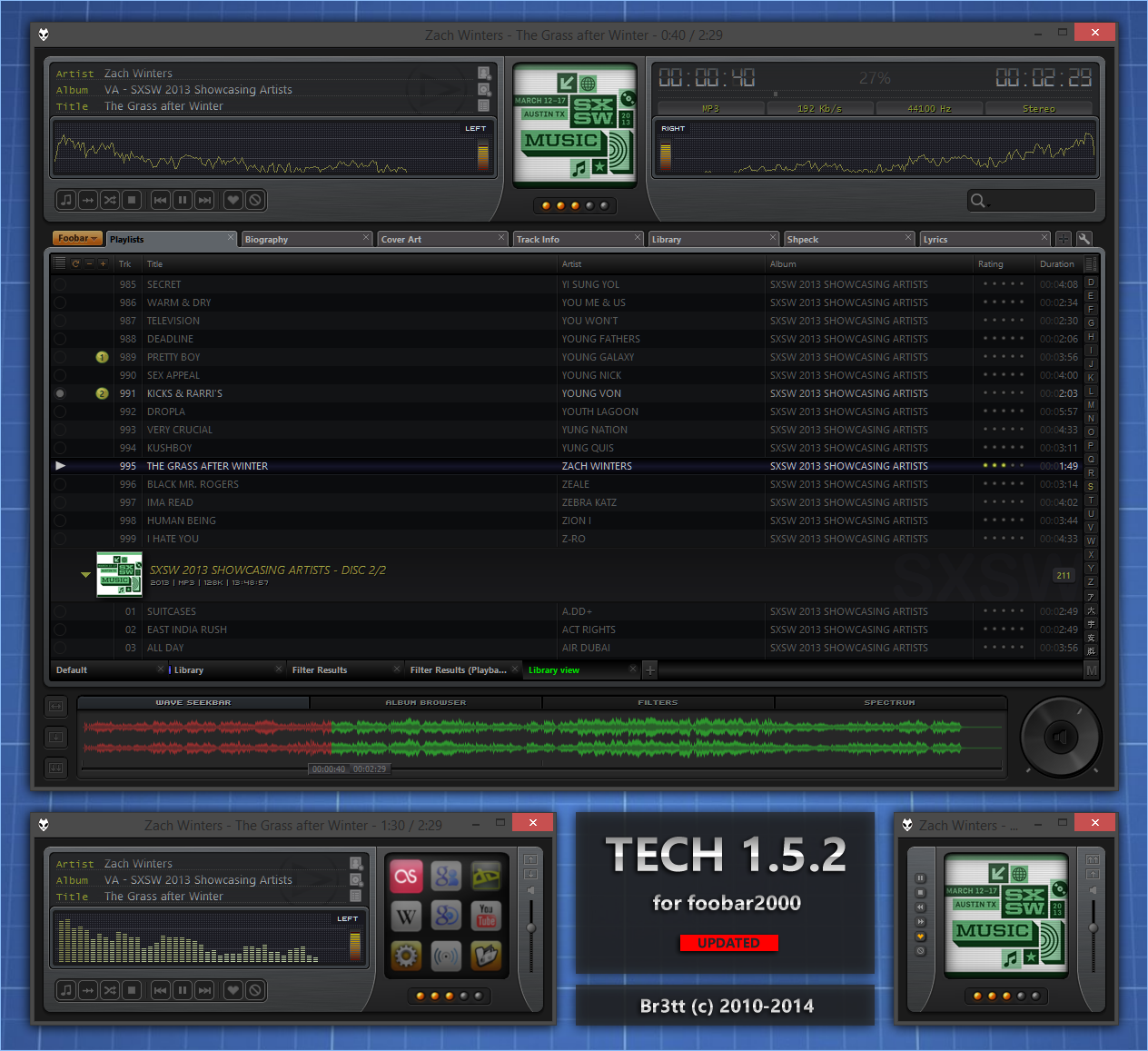
Task: Toggle radio marker on row 997 IMA READ
Action: [x=60, y=502]
